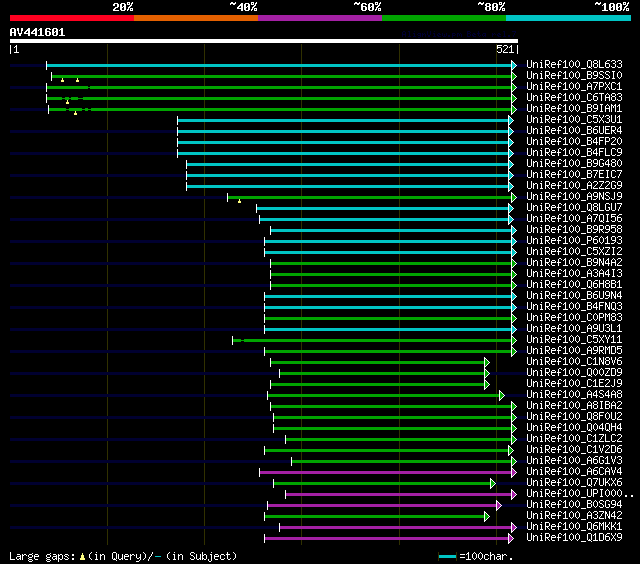
Task: Click the UniRef100_A9NSJ9 label
Action: 574,197
